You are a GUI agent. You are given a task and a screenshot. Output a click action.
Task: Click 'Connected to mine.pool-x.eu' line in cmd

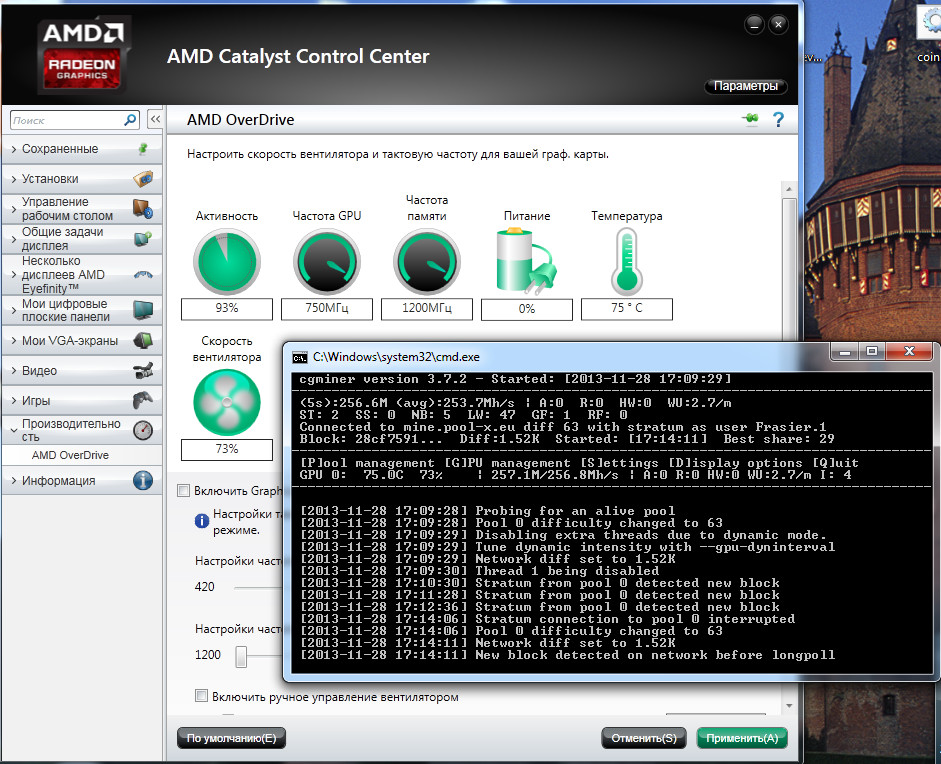point(562,427)
